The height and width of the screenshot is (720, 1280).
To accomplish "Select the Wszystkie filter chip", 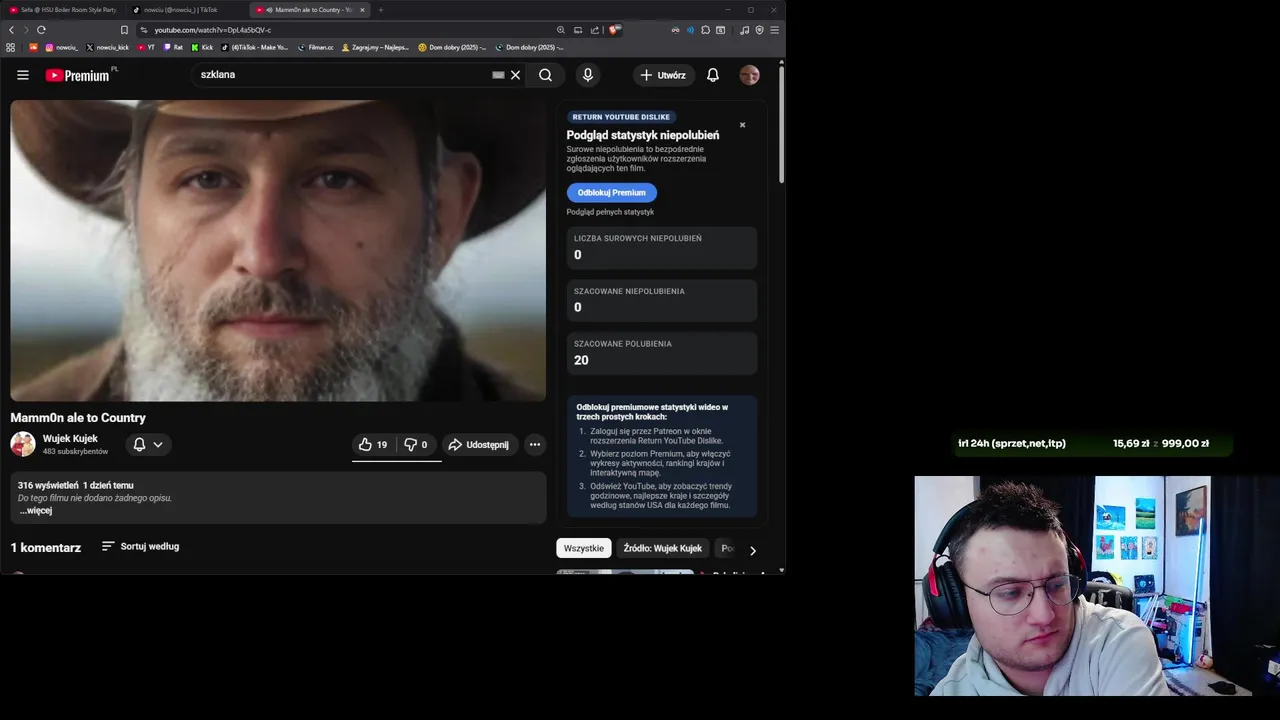I will pyautogui.click(x=584, y=548).
